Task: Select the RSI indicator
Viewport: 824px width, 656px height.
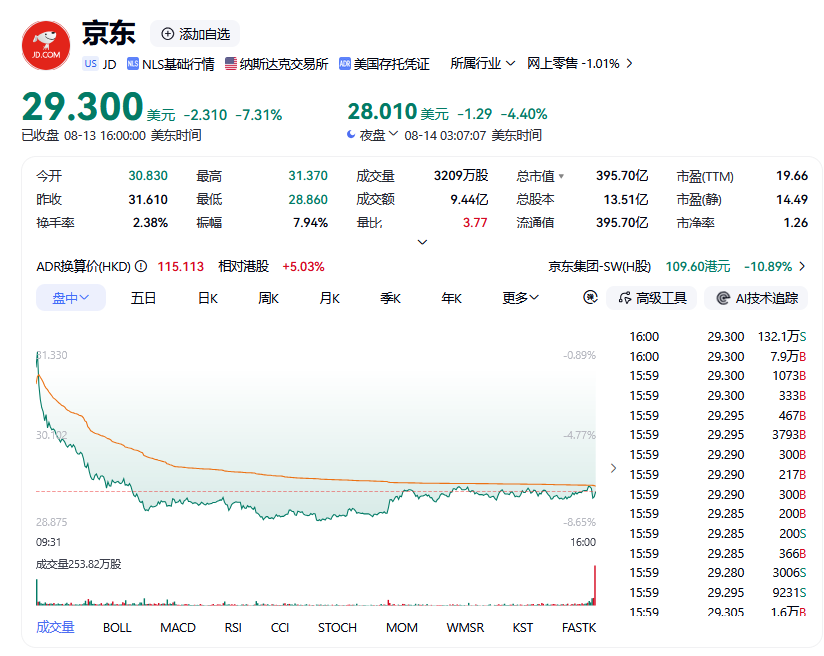Action: (x=233, y=628)
